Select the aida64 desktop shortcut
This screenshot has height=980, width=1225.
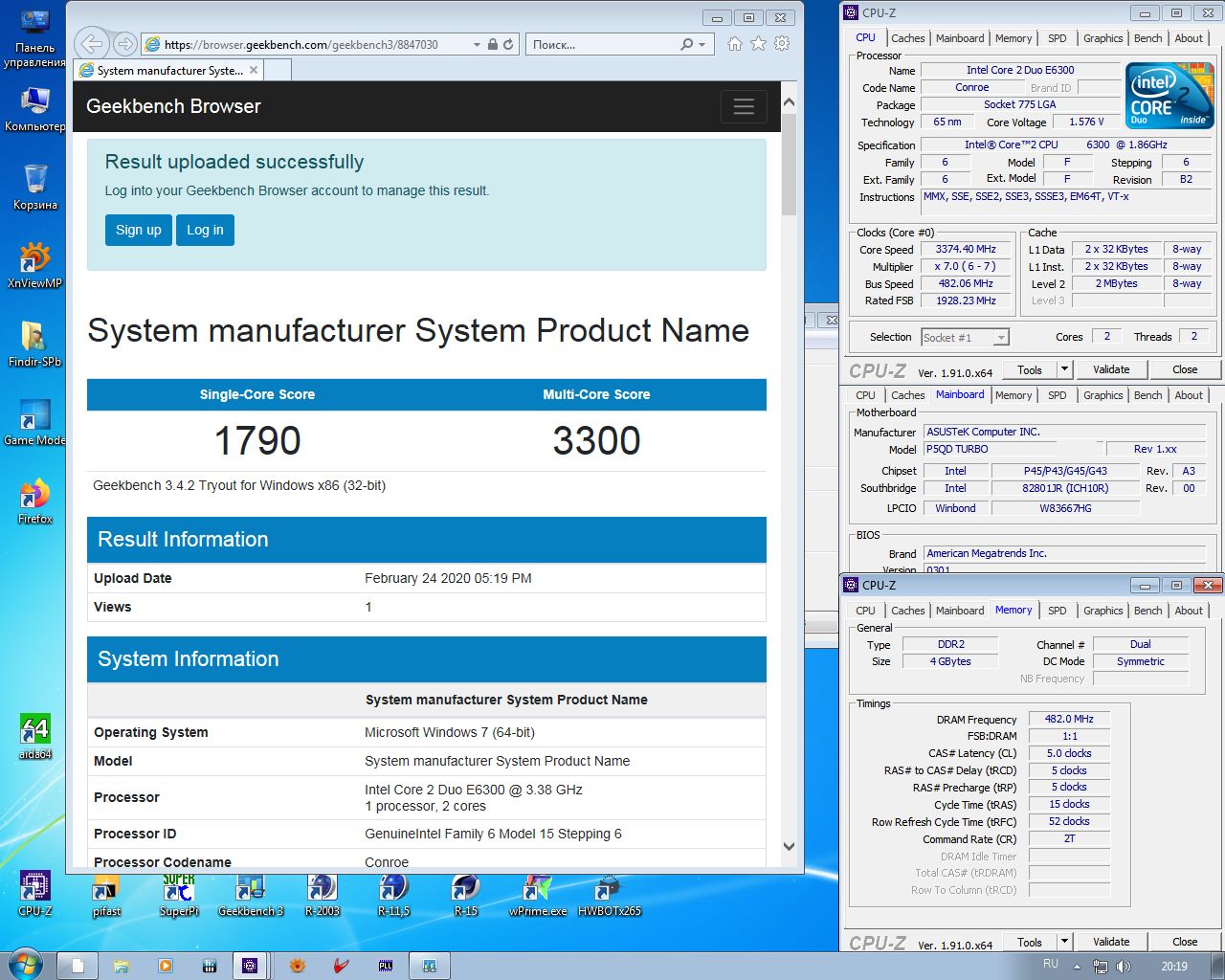click(x=35, y=736)
